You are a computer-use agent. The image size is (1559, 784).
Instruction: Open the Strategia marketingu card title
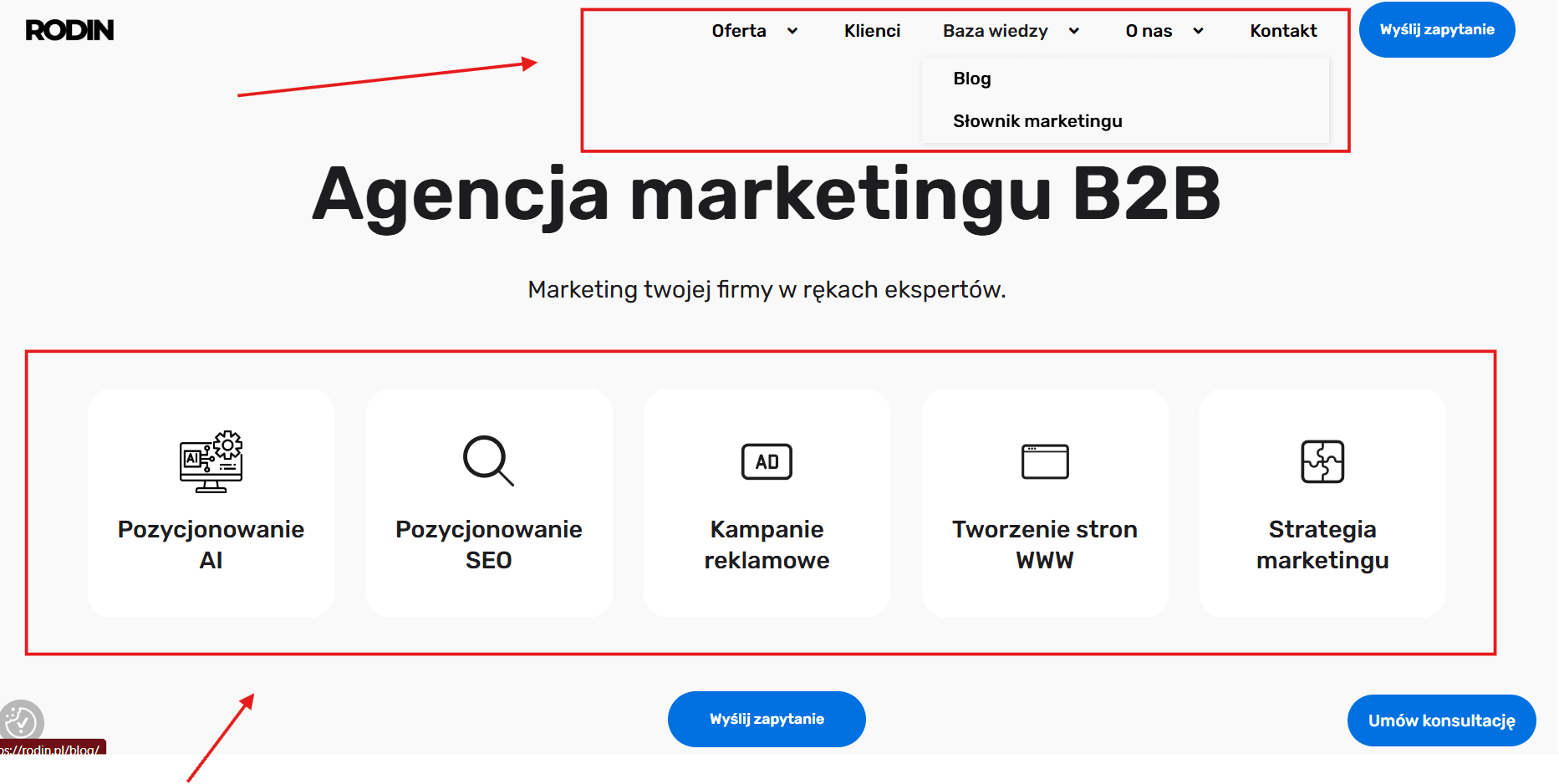(1322, 545)
